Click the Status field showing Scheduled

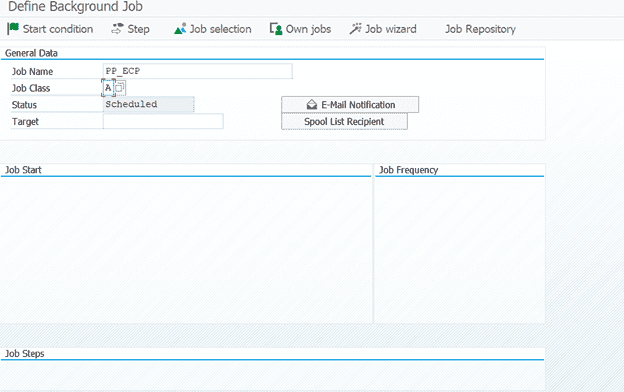coord(148,105)
